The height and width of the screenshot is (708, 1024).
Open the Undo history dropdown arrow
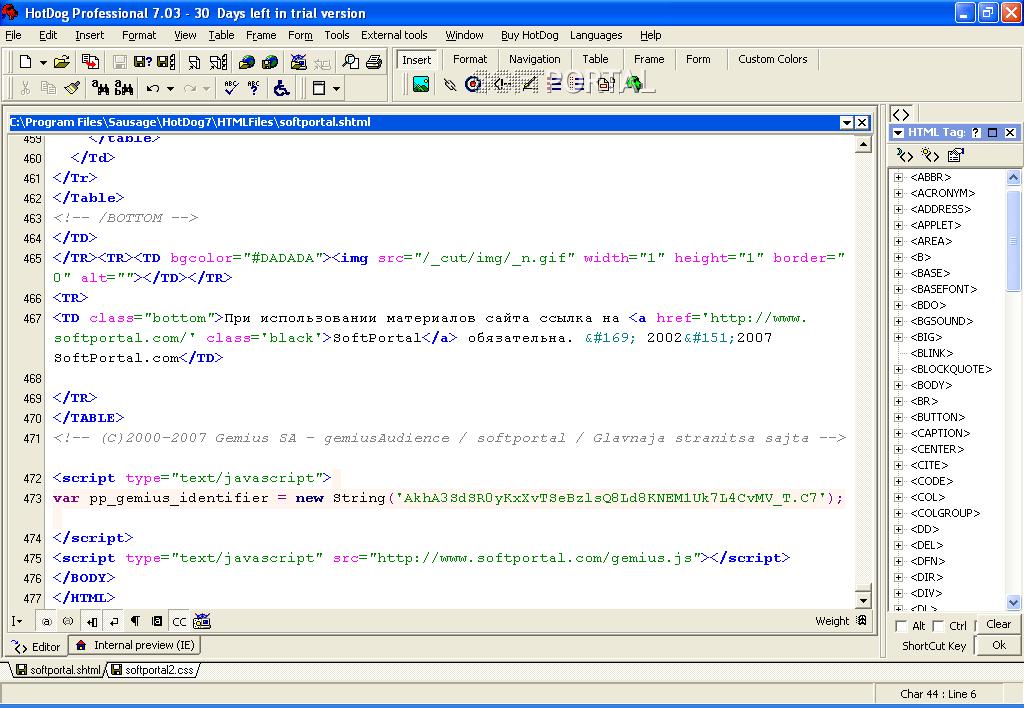click(x=170, y=88)
